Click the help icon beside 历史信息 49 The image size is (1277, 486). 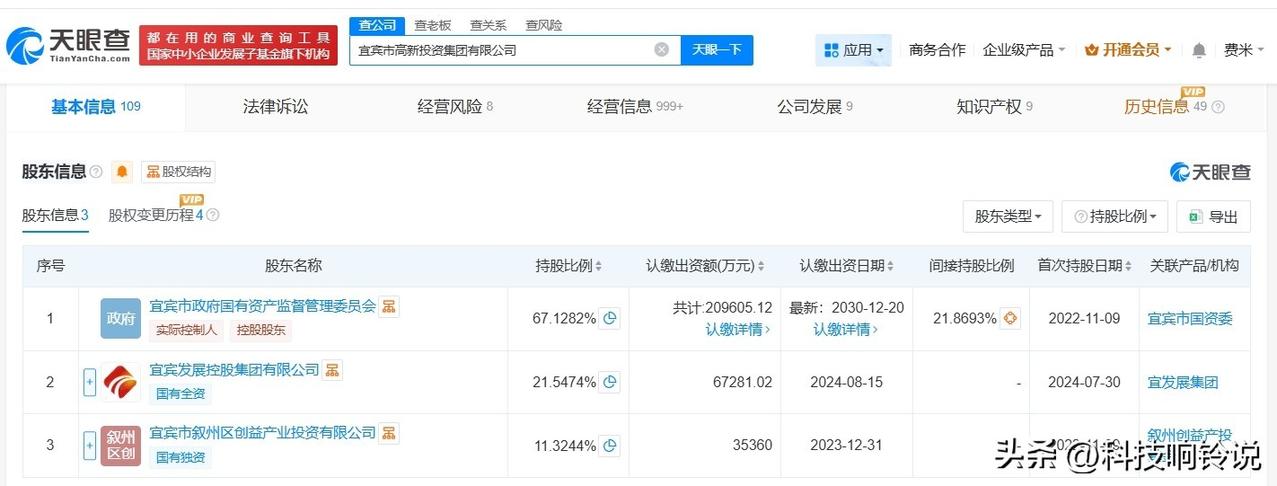point(1218,107)
